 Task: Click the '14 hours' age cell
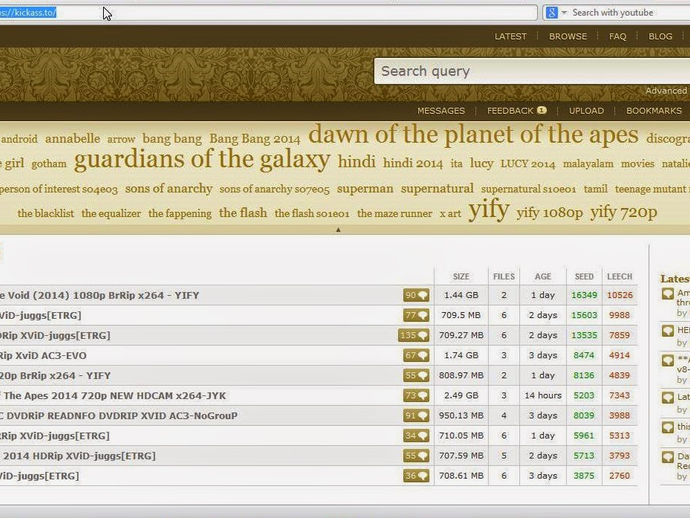tap(543, 396)
